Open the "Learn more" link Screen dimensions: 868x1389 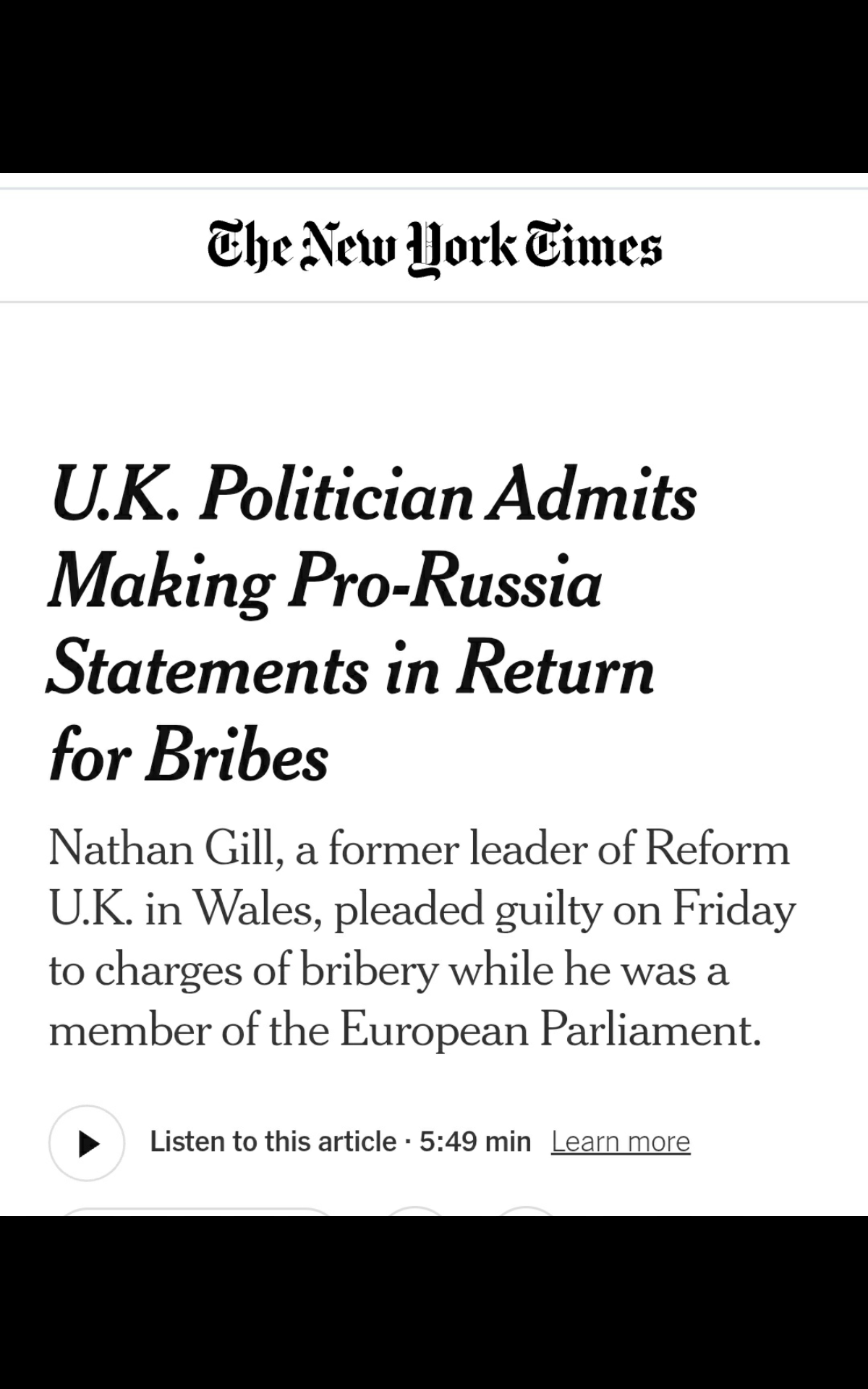click(x=621, y=1142)
